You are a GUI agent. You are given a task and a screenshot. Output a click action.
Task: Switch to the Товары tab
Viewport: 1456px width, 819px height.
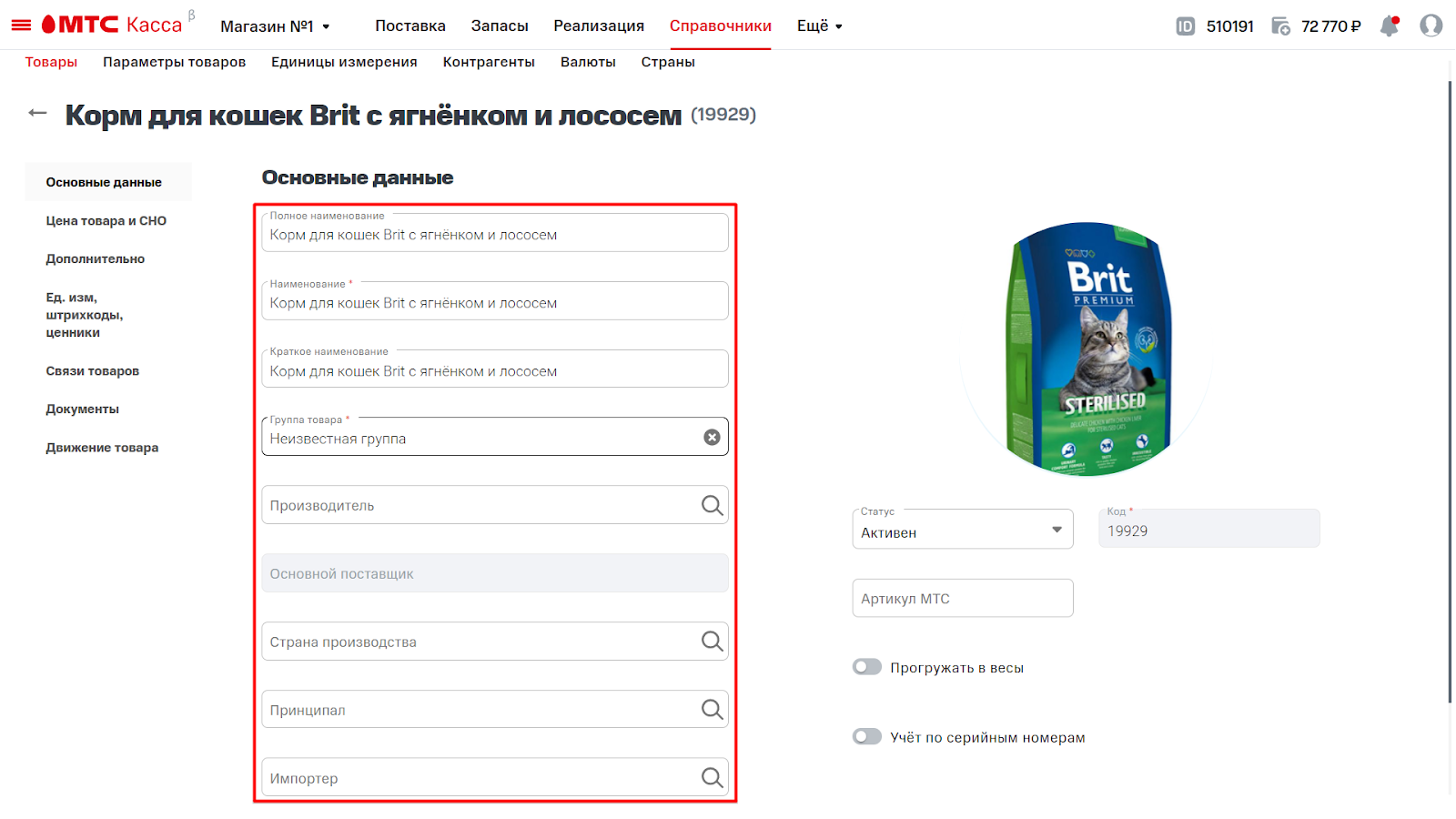point(51,62)
